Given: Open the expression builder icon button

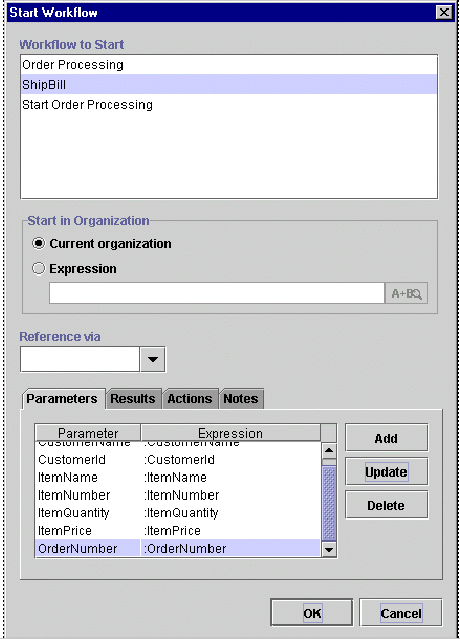Looking at the screenshot, I should point(406,293).
